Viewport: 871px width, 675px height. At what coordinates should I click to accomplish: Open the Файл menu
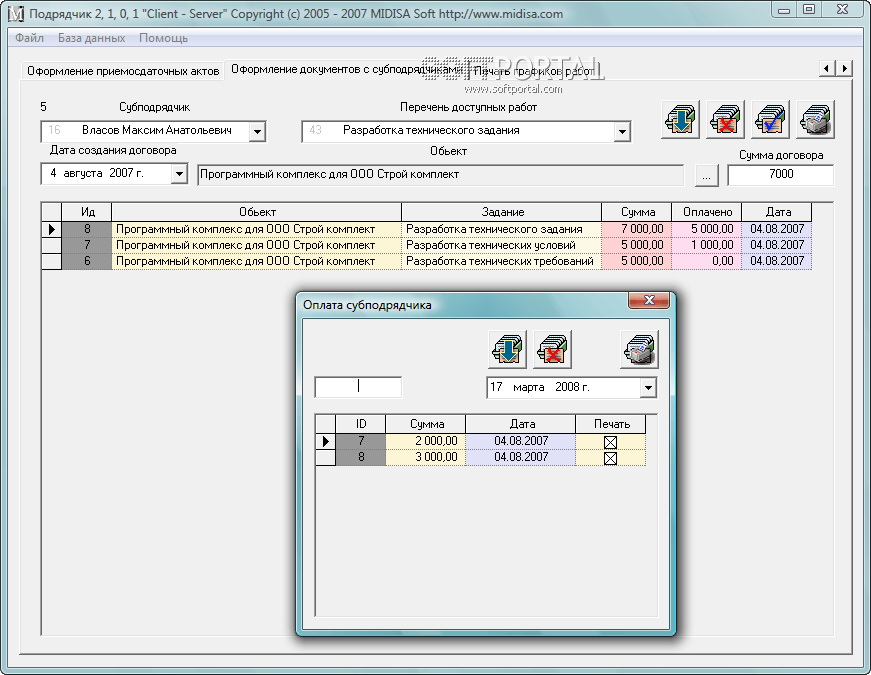click(29, 38)
